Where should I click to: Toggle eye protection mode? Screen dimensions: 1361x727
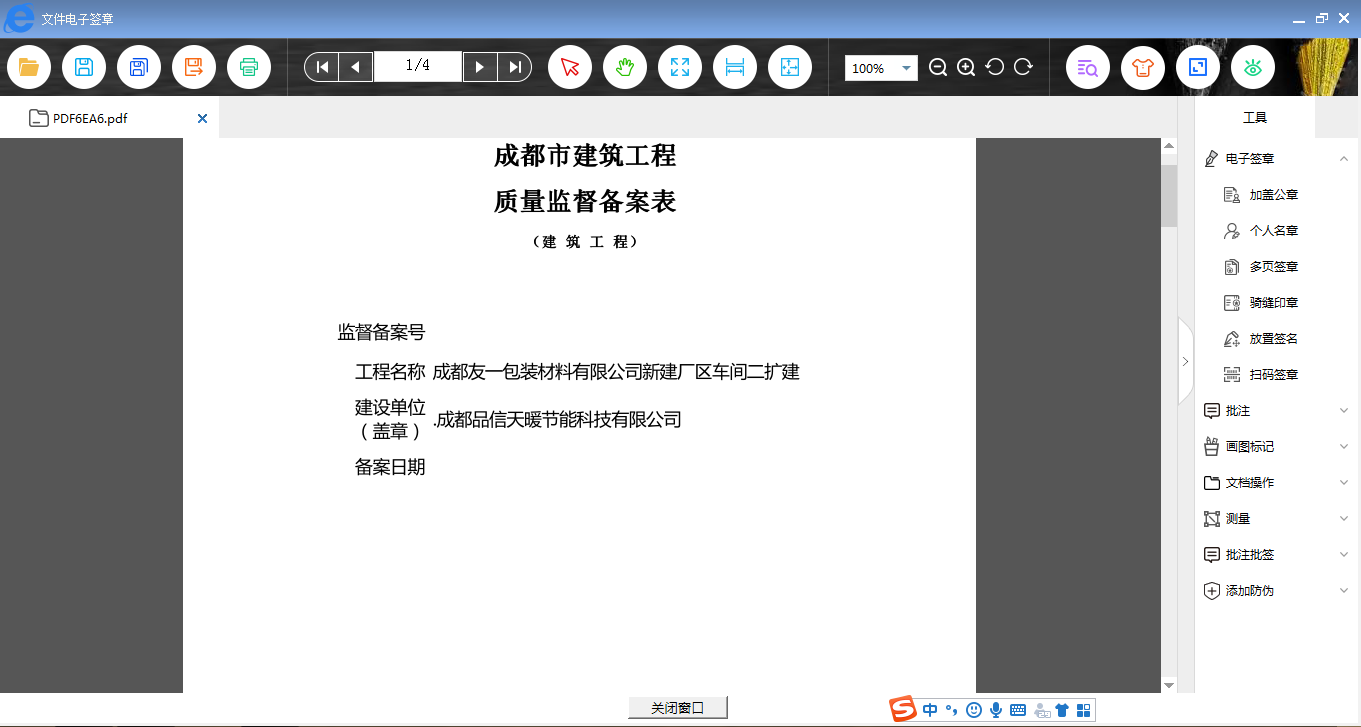pyautogui.click(x=1252, y=67)
